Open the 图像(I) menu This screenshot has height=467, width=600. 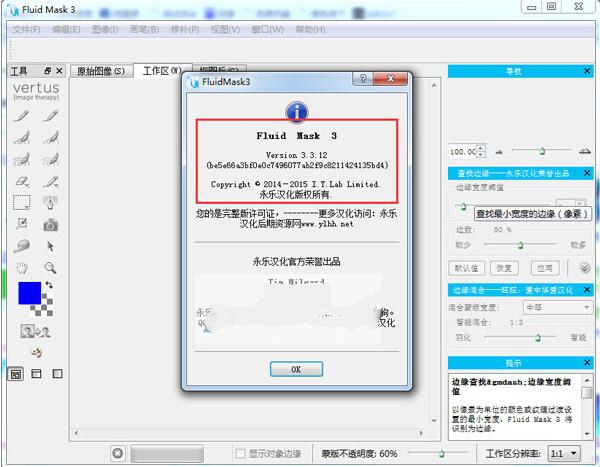tap(105, 29)
